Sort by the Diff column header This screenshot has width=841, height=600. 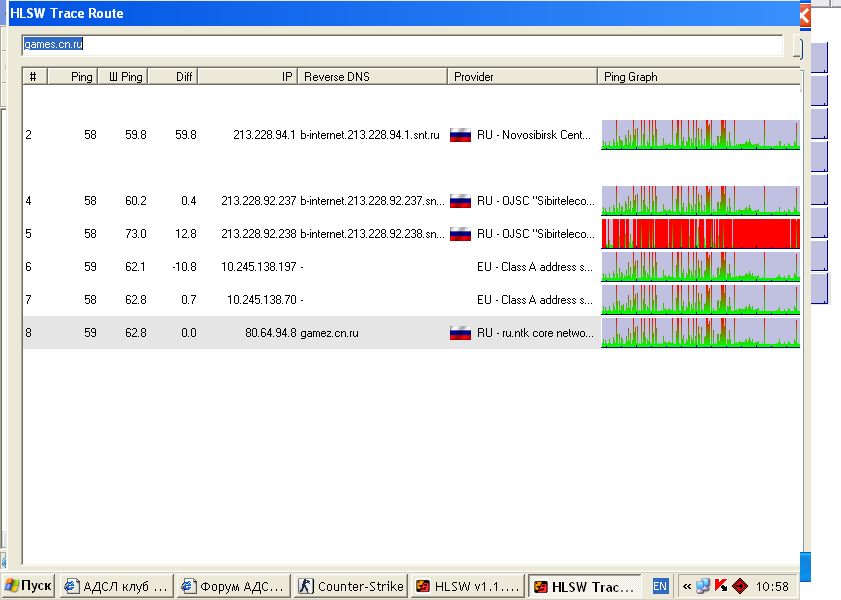[x=172, y=77]
